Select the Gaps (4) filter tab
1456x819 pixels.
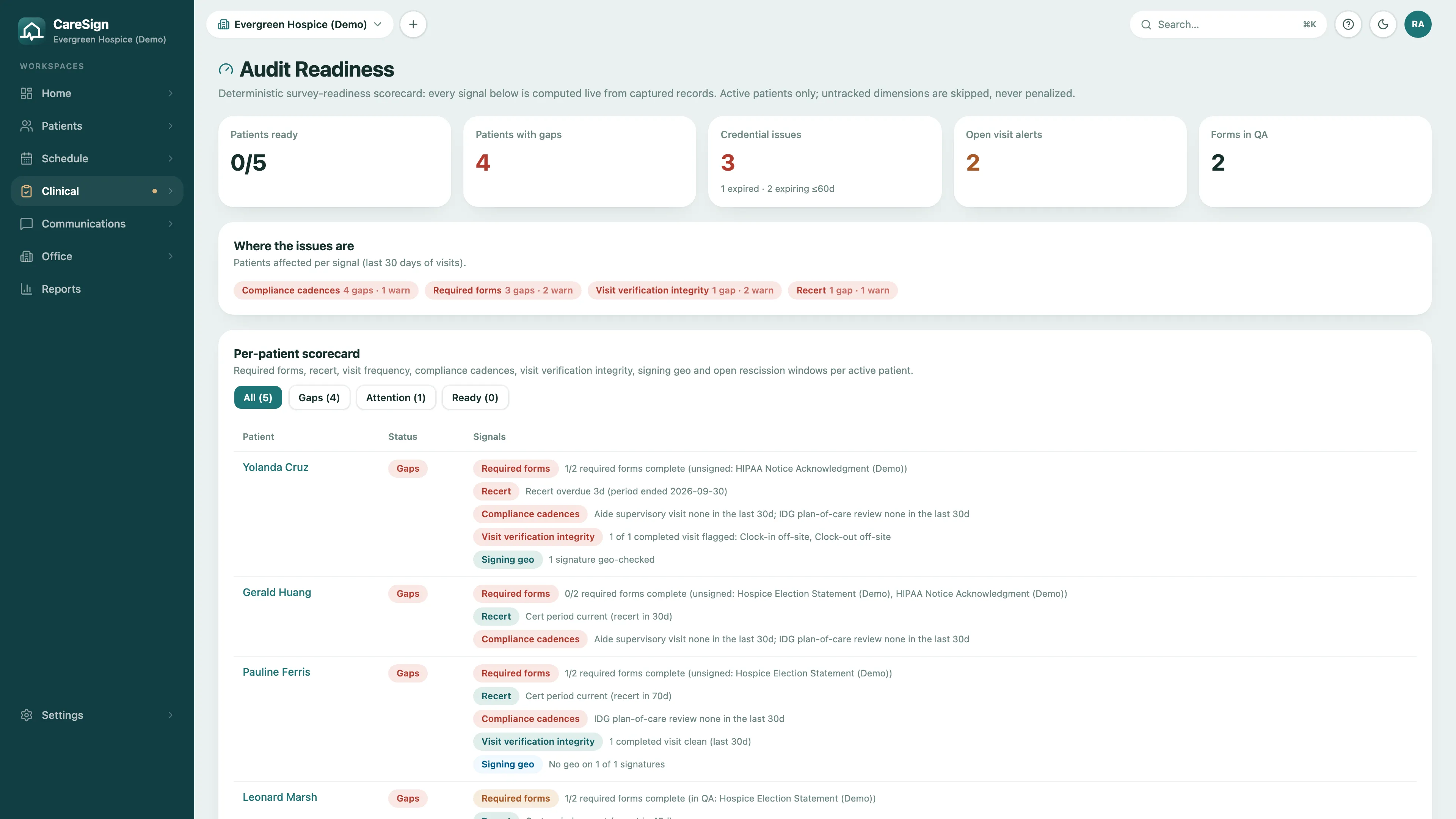click(319, 397)
